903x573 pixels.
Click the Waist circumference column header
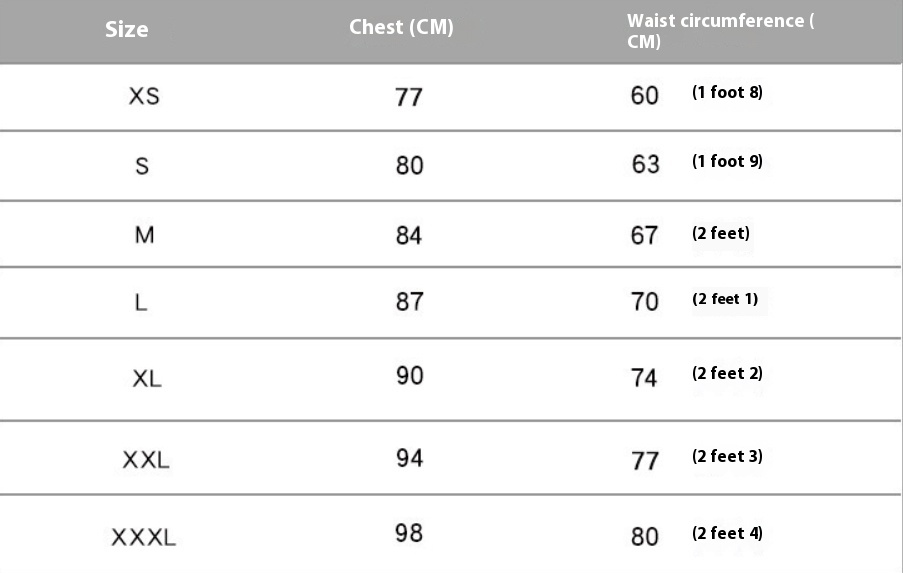(x=720, y=31)
